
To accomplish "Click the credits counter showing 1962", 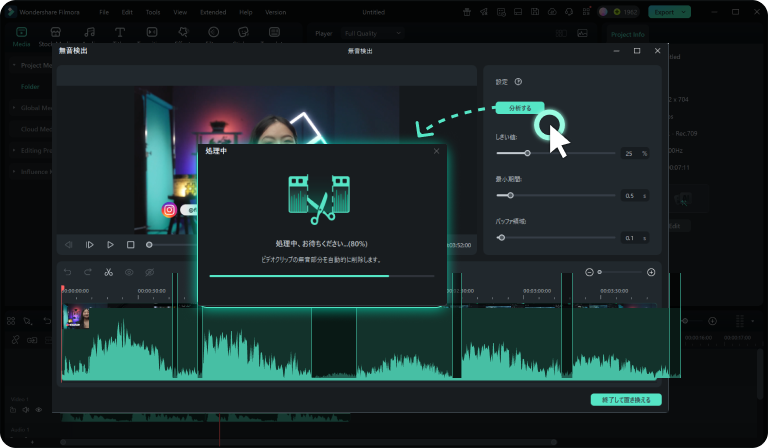I will pos(625,12).
